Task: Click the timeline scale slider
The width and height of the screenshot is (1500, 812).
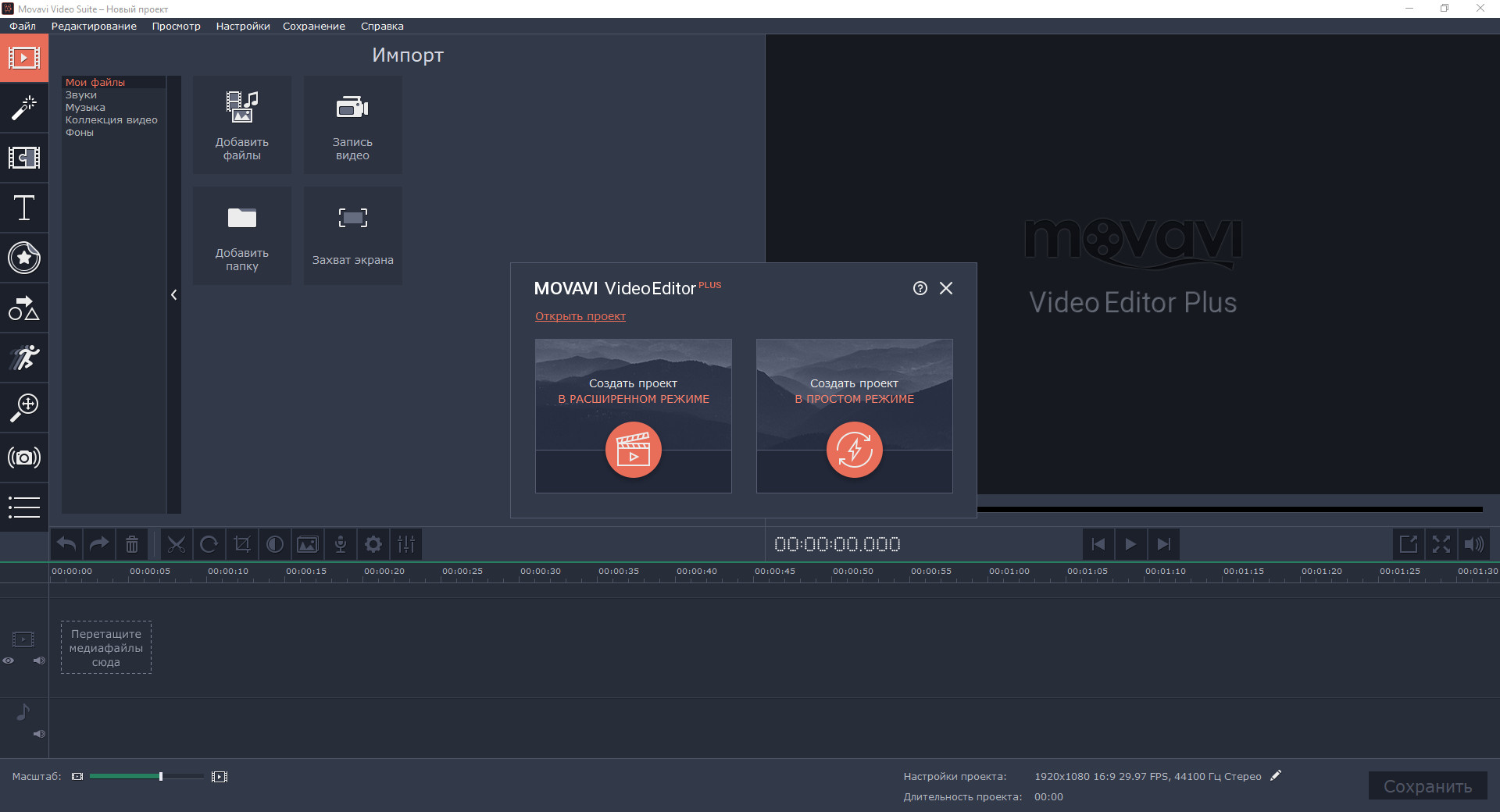Action: tap(146, 776)
